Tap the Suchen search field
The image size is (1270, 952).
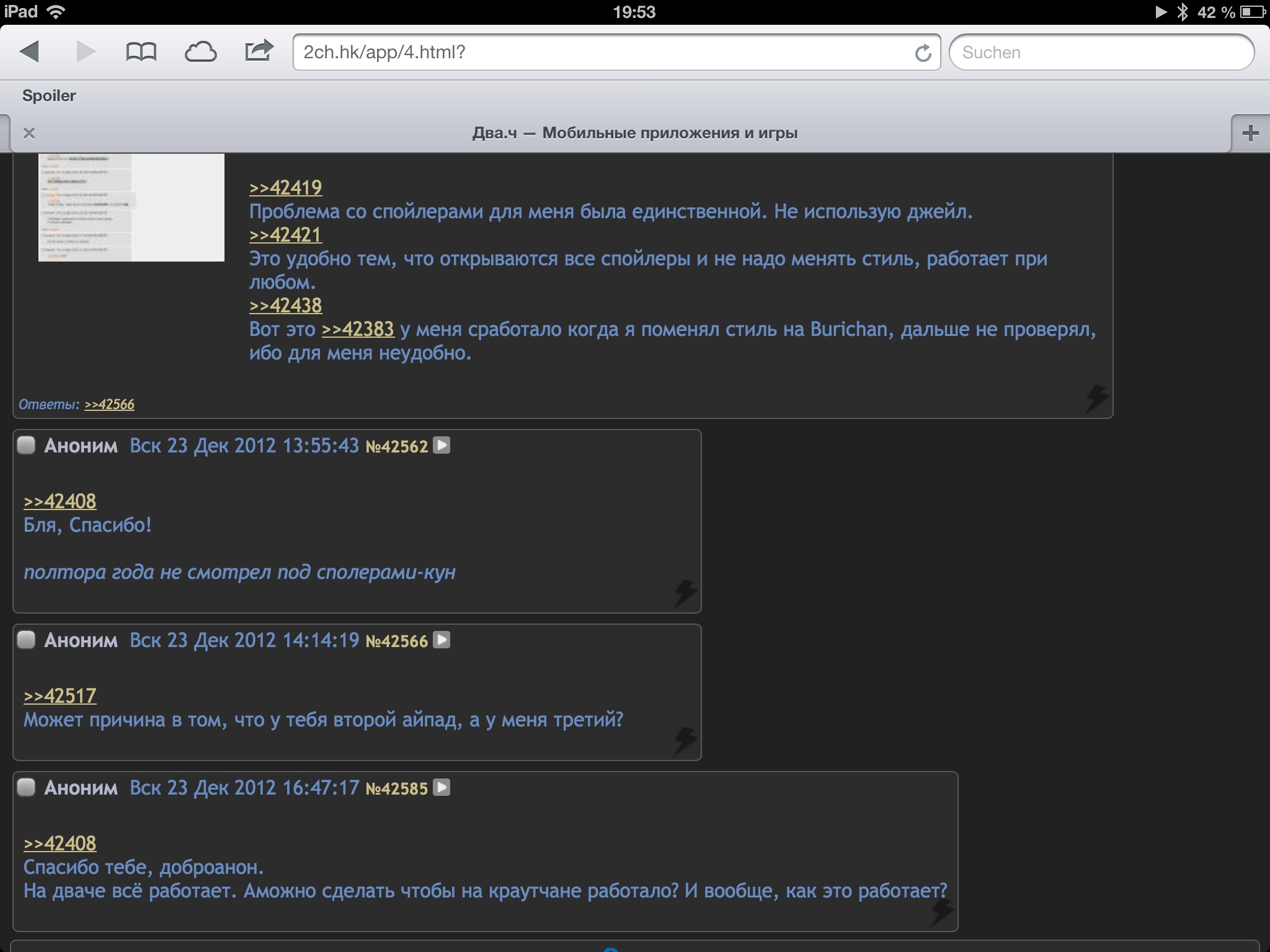pos(1101,53)
